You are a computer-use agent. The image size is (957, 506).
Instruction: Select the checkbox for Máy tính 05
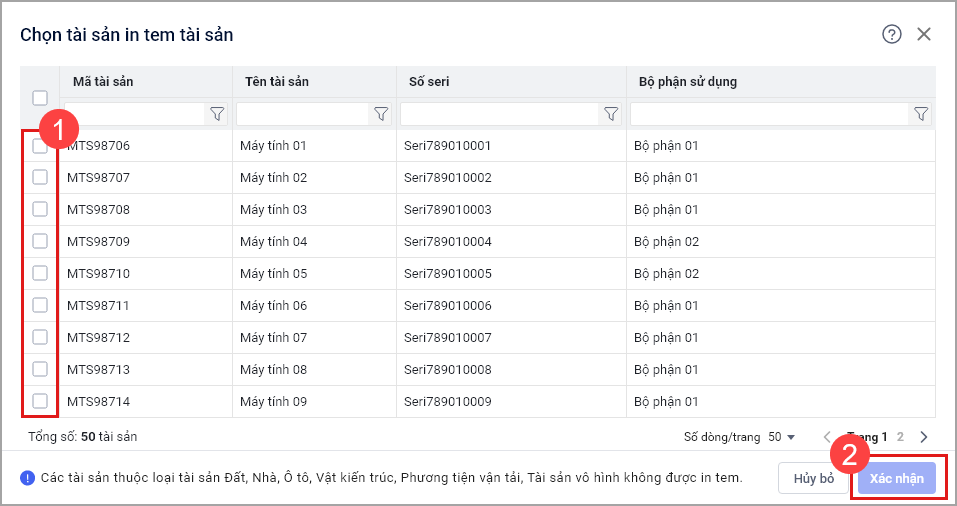[x=40, y=273]
